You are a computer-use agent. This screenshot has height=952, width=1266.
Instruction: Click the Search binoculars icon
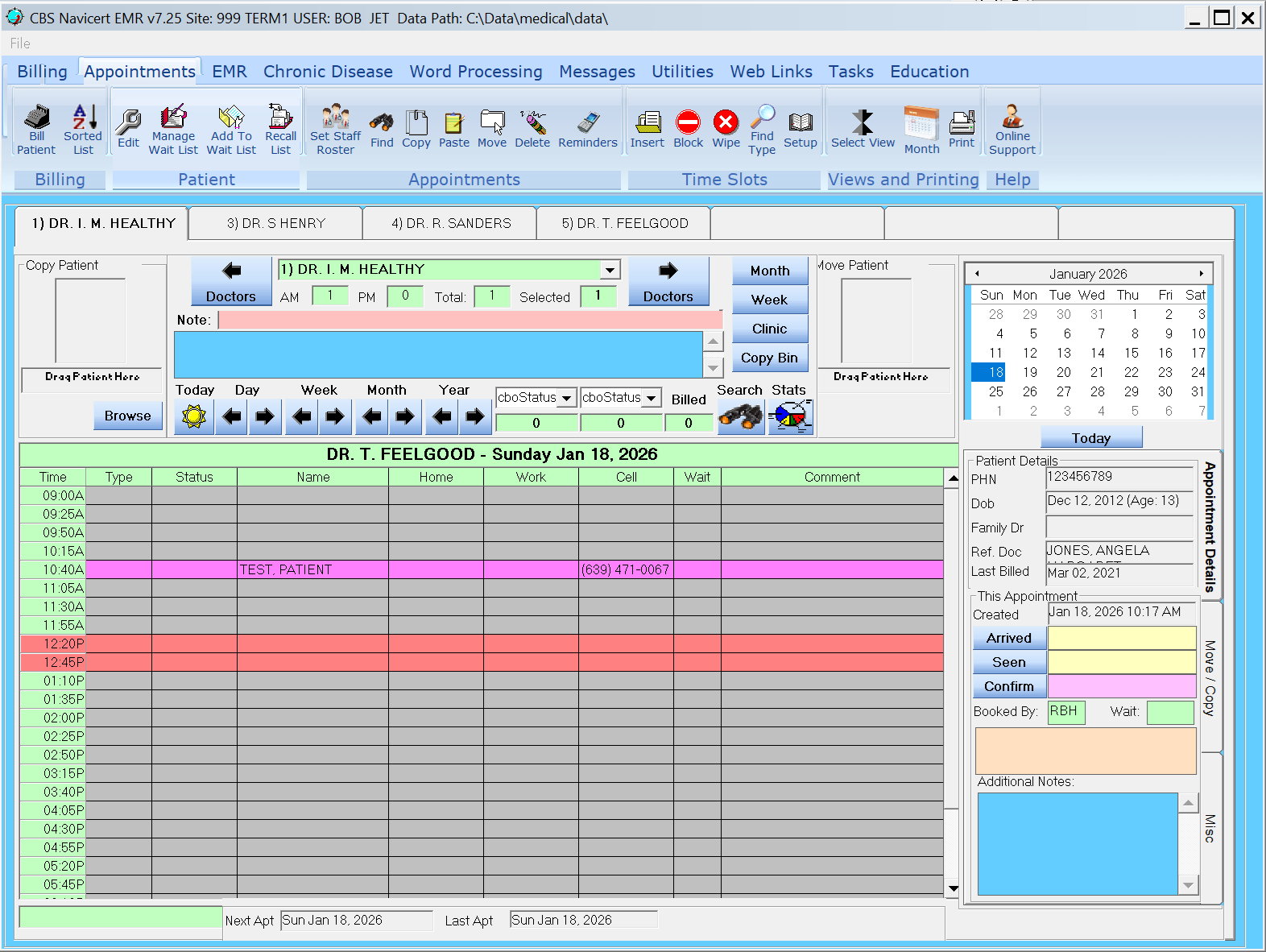tap(740, 416)
